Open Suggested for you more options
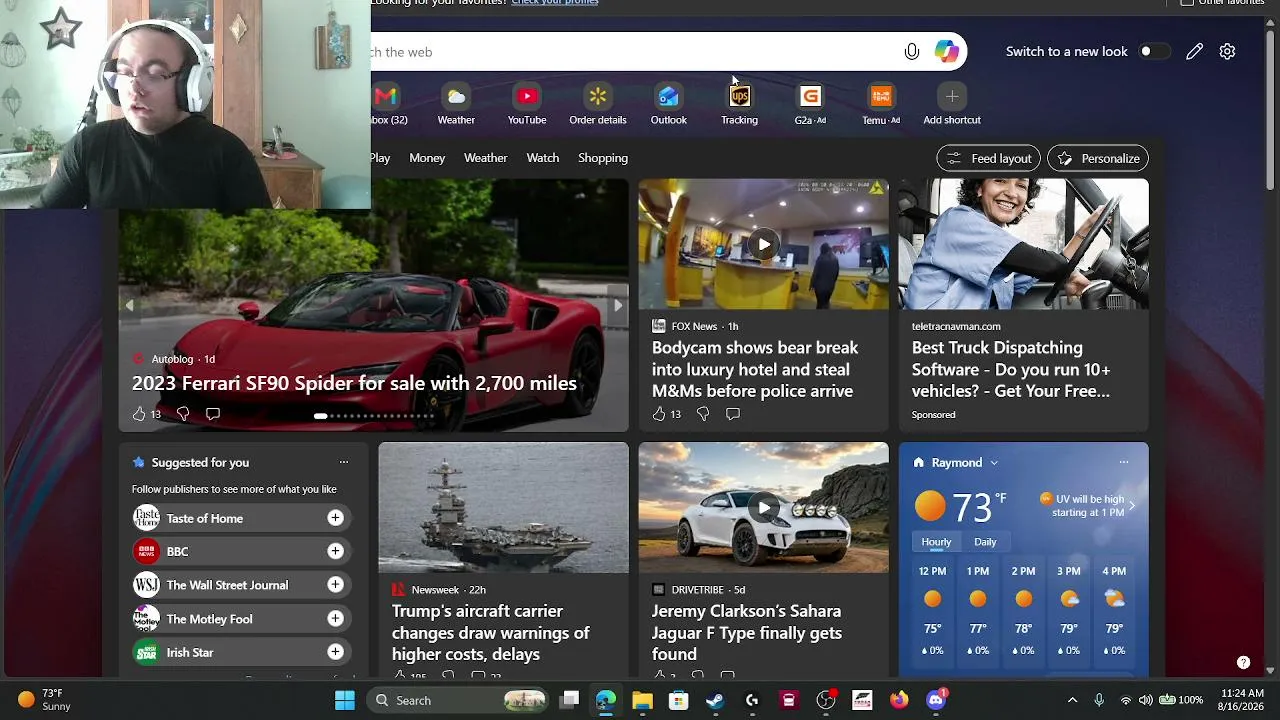The image size is (1280, 720). pos(343,462)
